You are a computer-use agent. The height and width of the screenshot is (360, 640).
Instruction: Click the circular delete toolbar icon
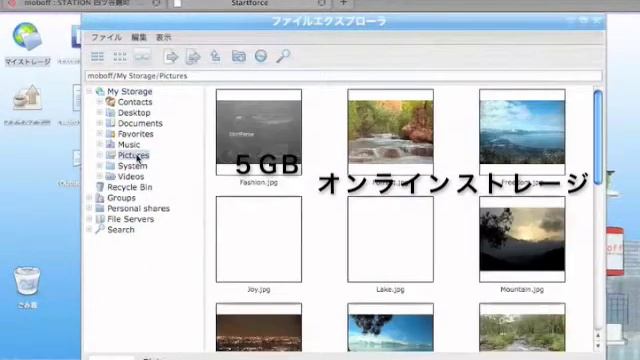coord(261,56)
